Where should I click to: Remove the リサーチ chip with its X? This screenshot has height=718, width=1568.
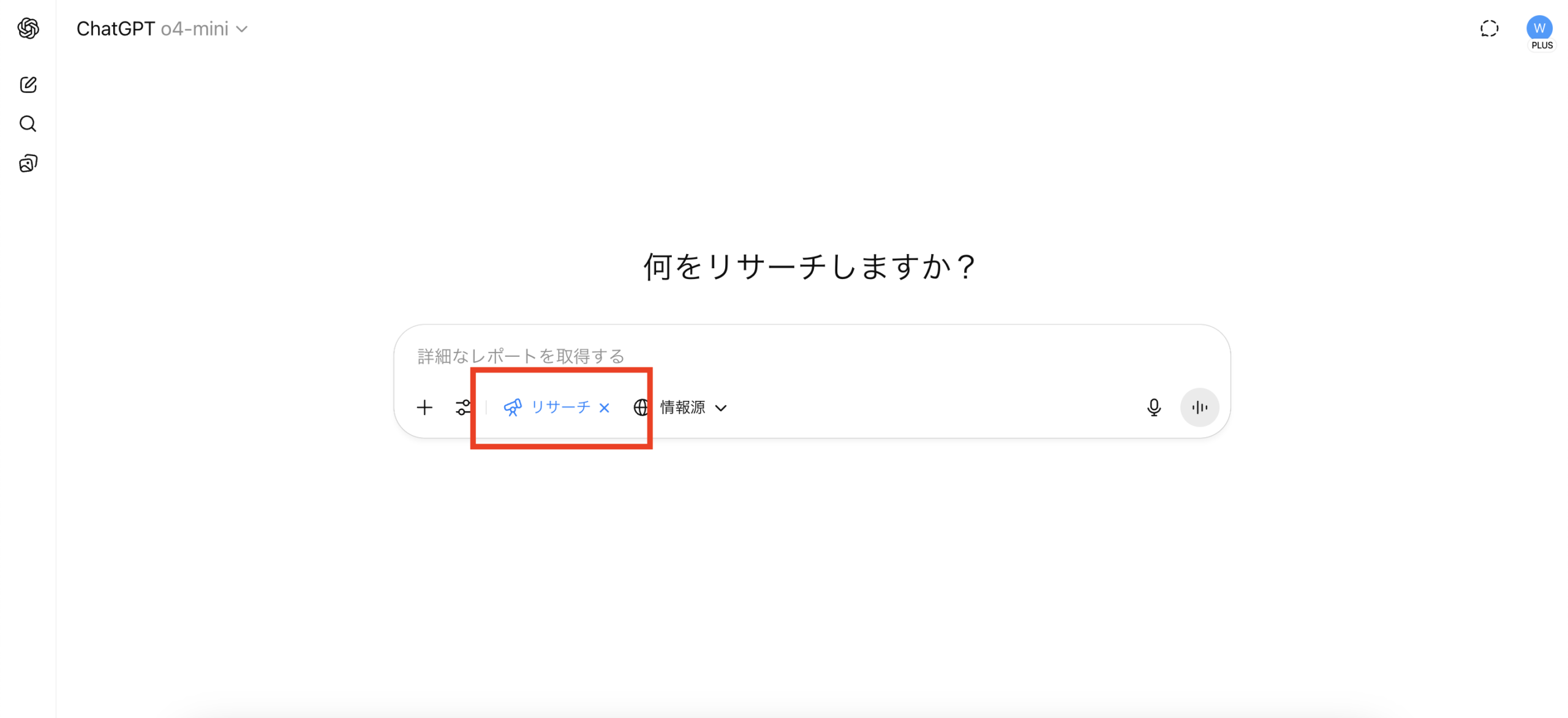tap(605, 408)
